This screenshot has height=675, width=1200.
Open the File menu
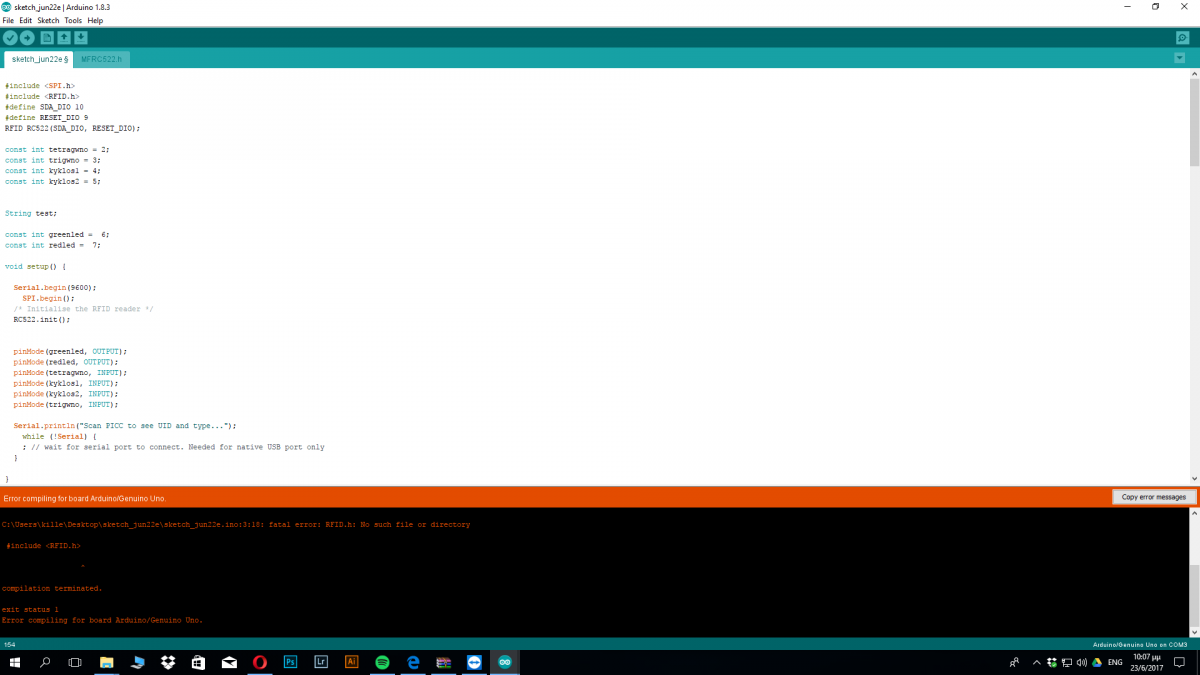coord(8,20)
